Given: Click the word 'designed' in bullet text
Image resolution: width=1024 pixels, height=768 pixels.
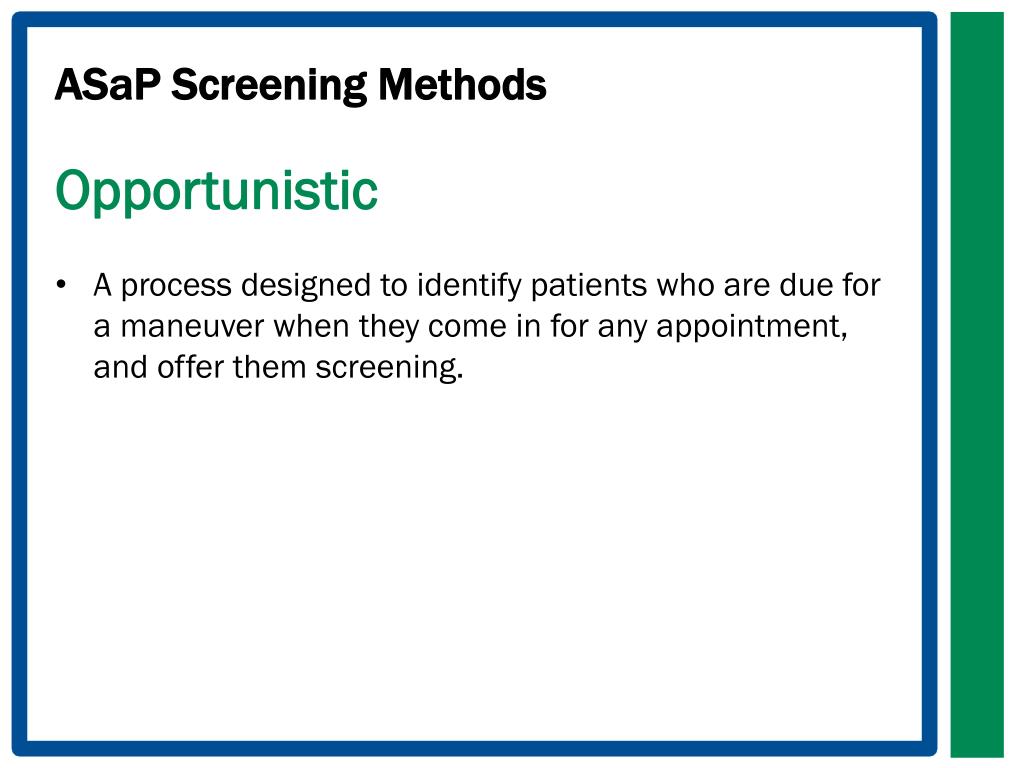Looking at the screenshot, I should pos(306,286).
